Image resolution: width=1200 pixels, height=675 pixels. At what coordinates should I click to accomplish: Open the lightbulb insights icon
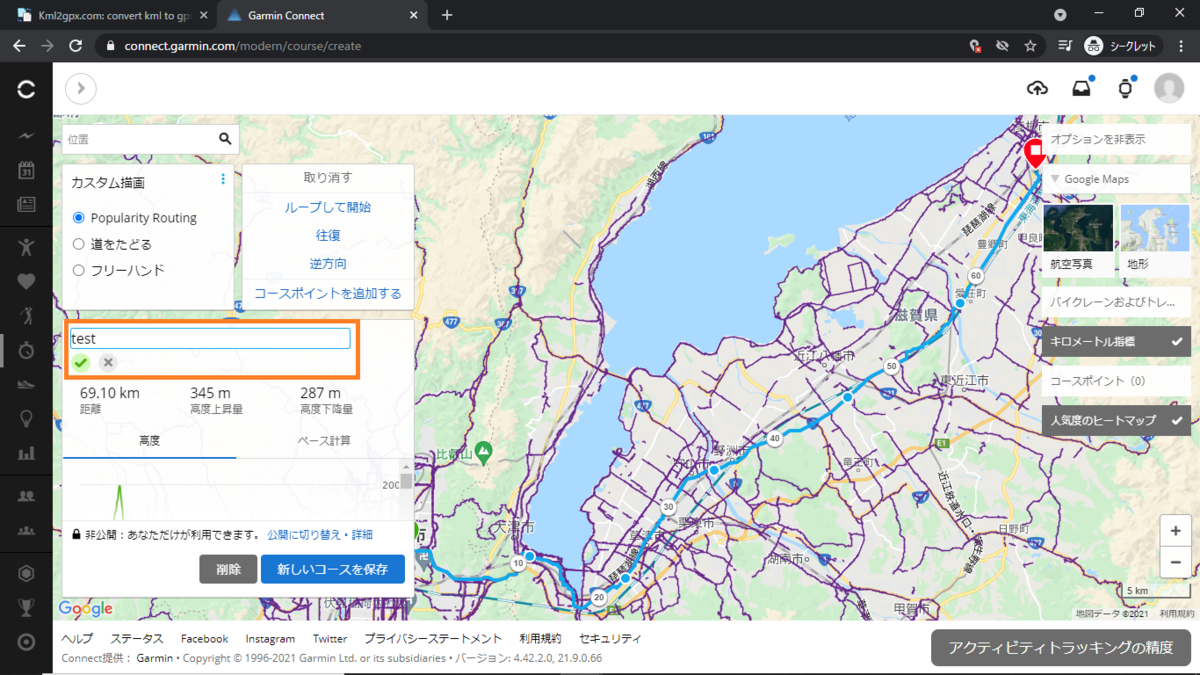(26, 419)
